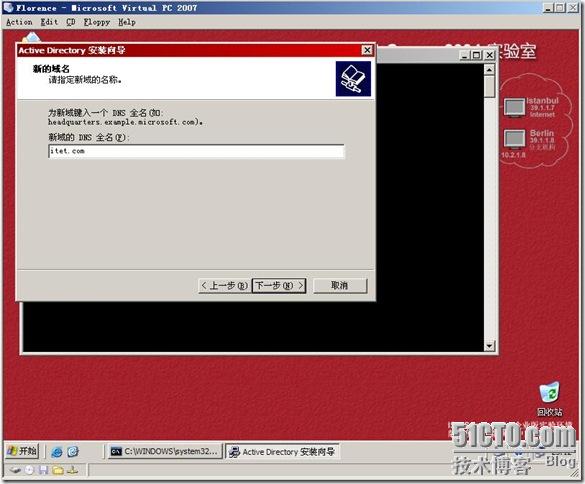This screenshot has width=585, height=484.
Task: Click the shared folders icon in Virtual PC status bar
Action: coord(58,470)
